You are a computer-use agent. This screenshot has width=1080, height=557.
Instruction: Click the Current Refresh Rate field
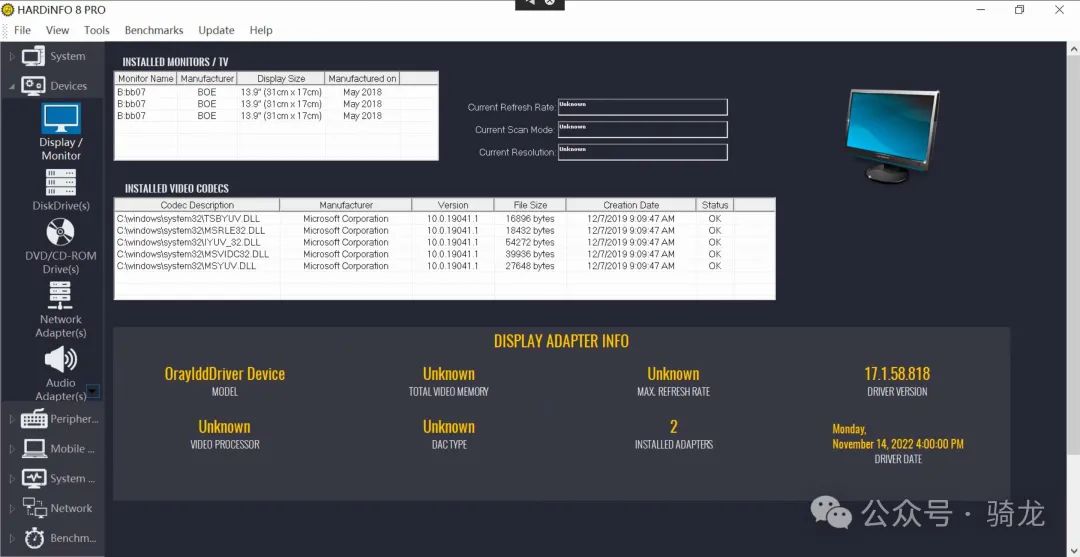pos(642,107)
